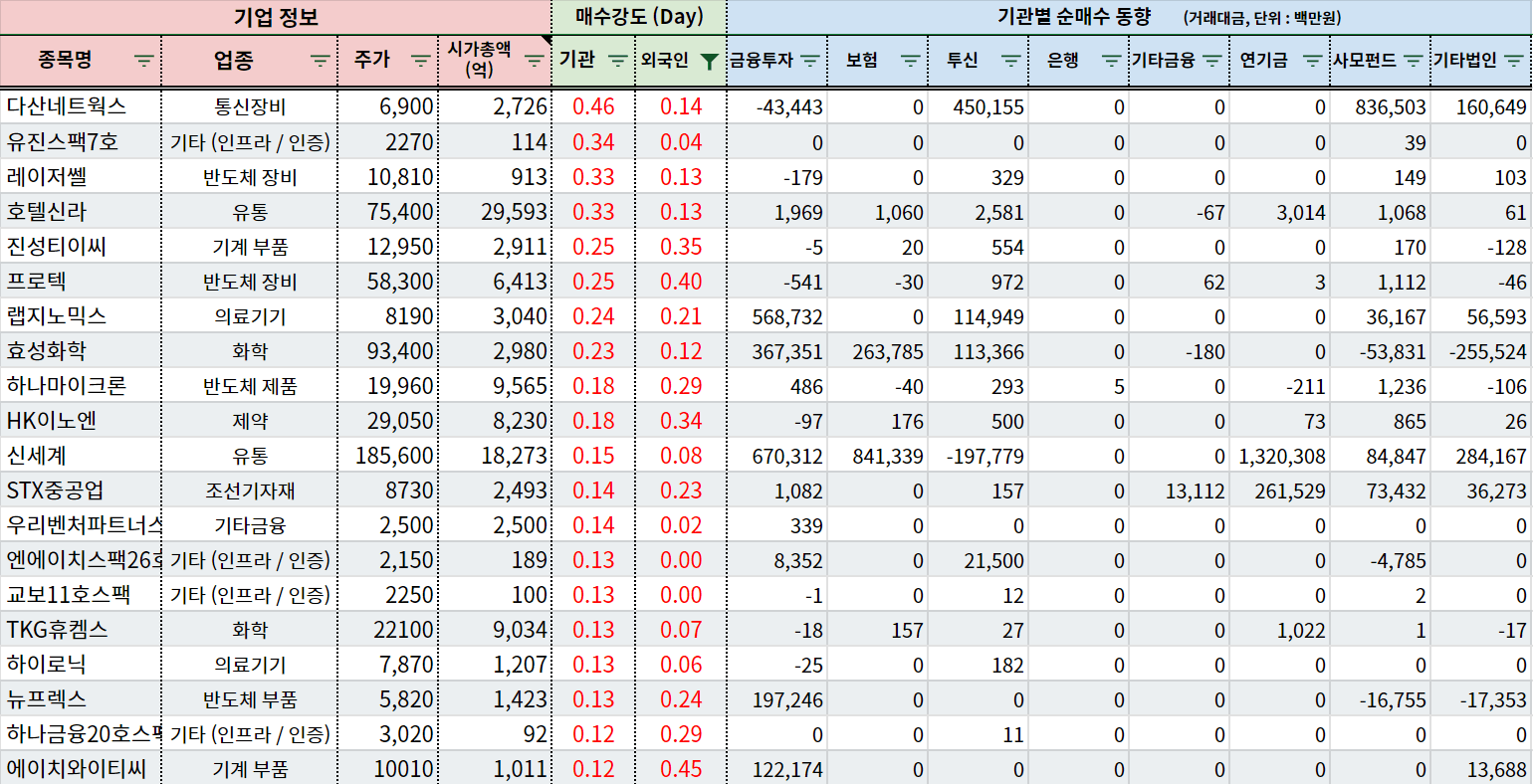Select 금융투자 value 568,732
Image resolution: width=1533 pixels, height=784 pixels.
pos(777,316)
